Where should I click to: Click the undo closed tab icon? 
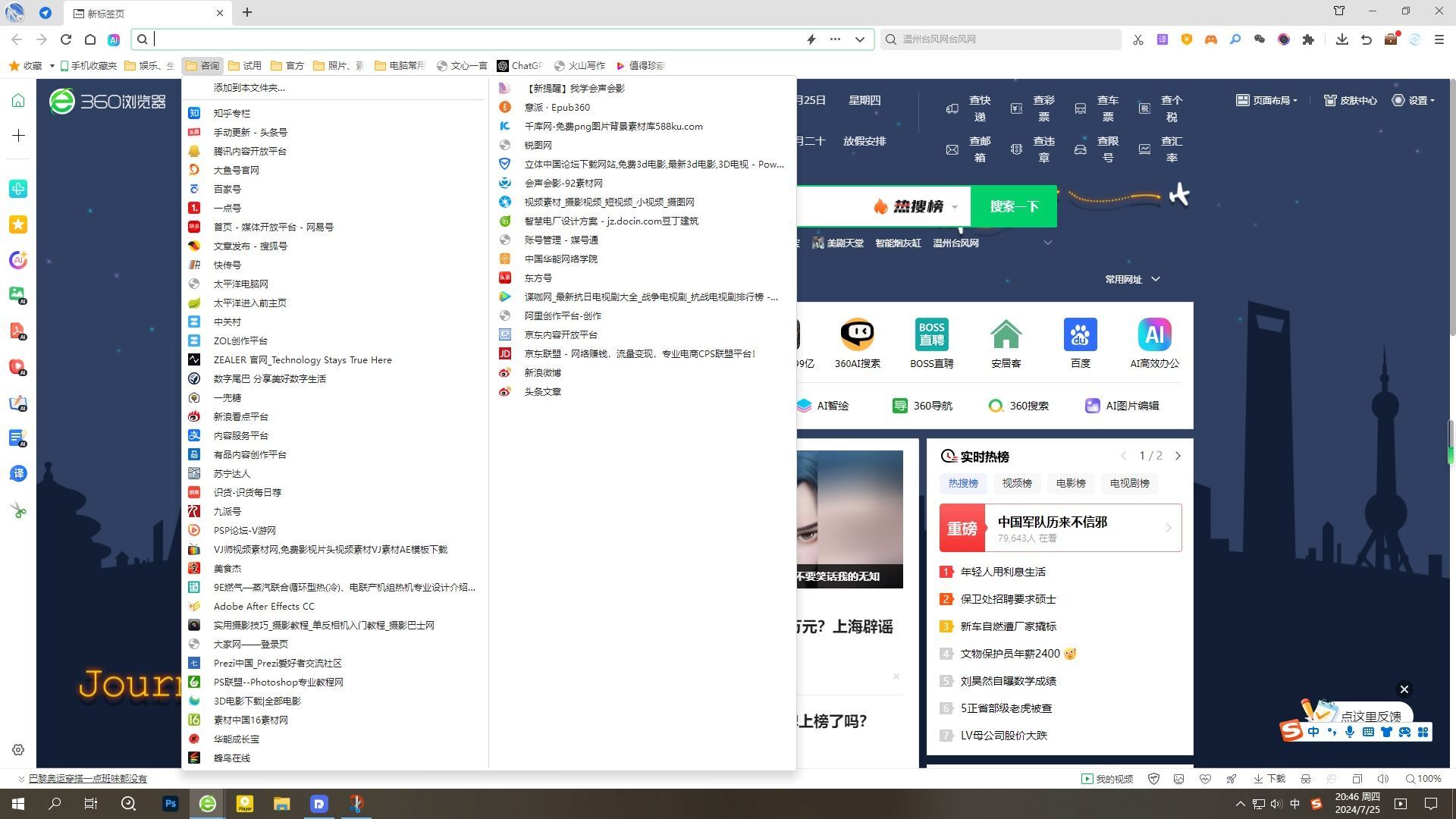pyautogui.click(x=1366, y=39)
